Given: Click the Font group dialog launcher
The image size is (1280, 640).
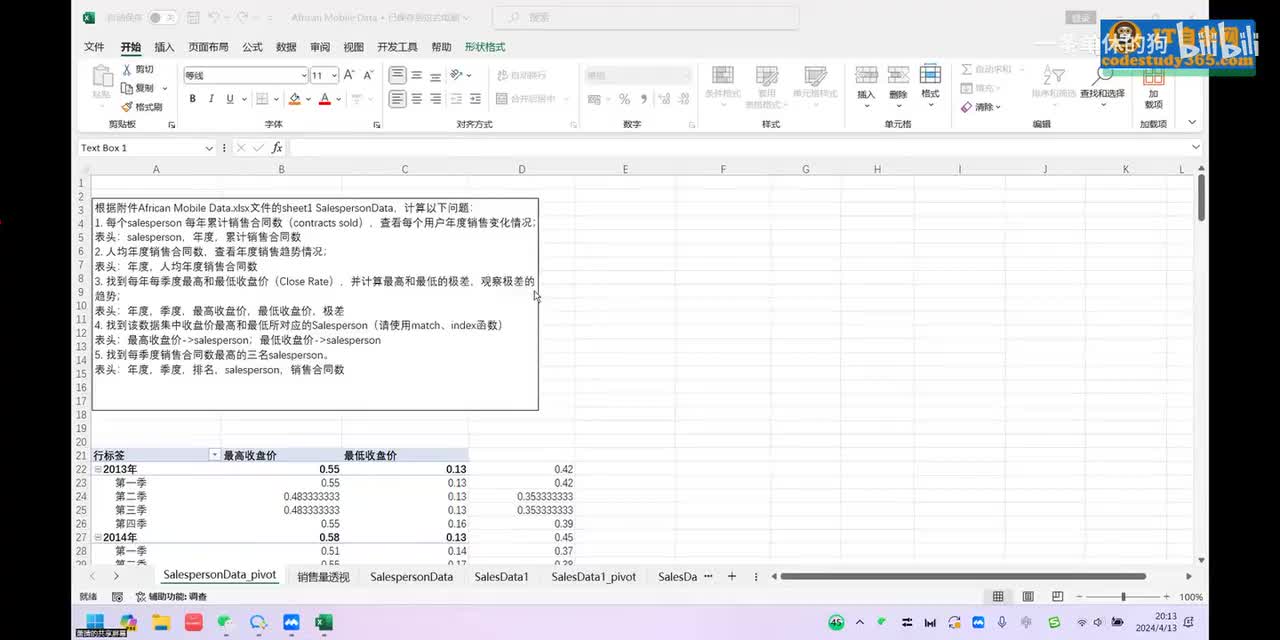Looking at the screenshot, I should (377, 125).
